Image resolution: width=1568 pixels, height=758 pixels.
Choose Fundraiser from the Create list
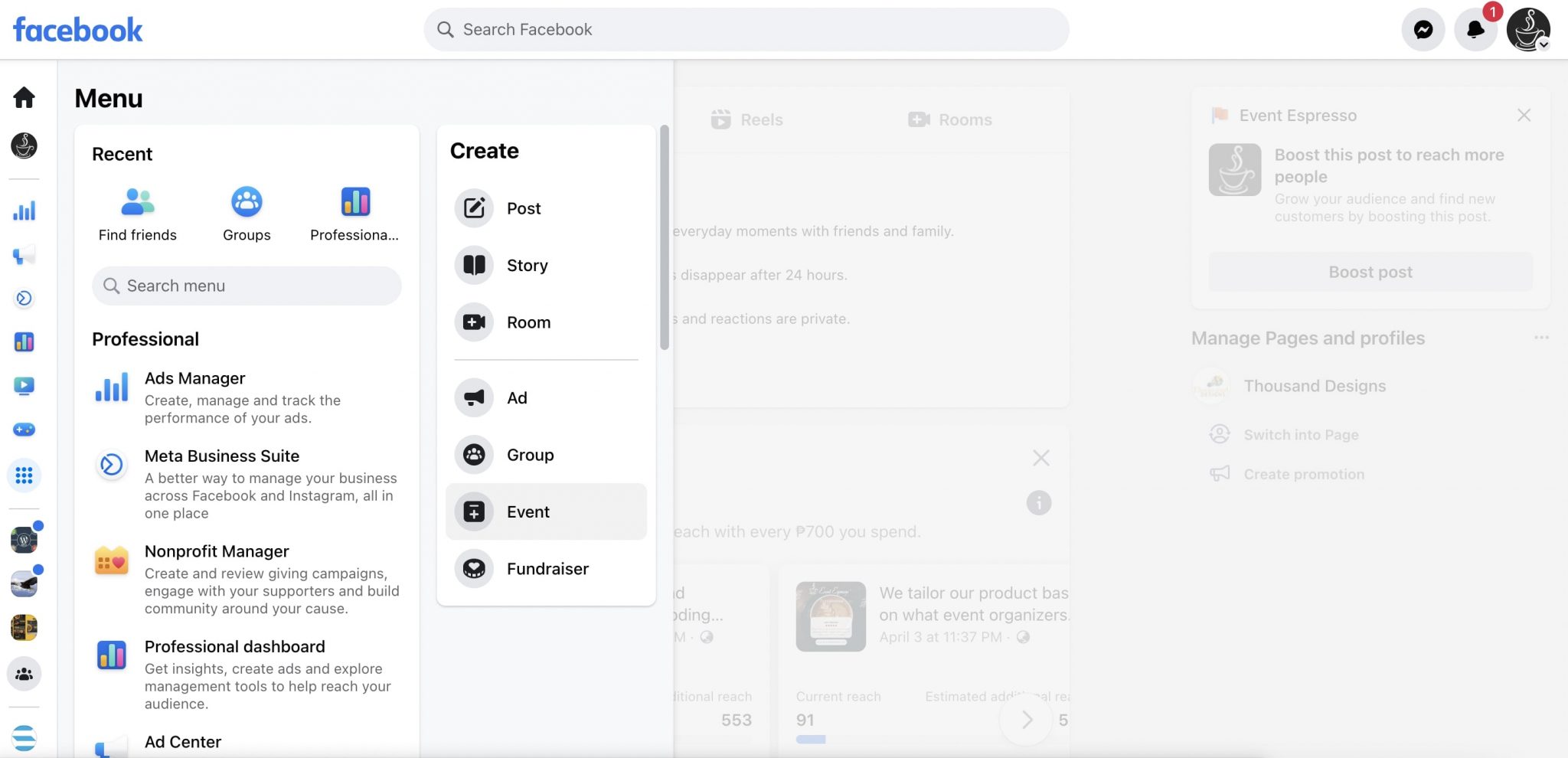[546, 569]
